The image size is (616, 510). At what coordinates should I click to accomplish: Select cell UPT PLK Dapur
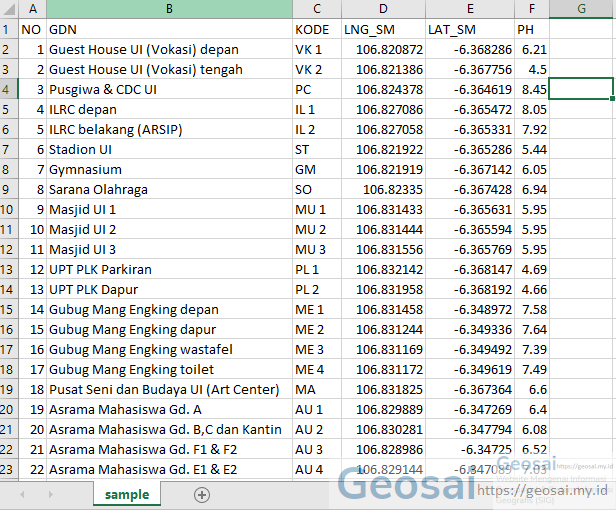[169, 289]
